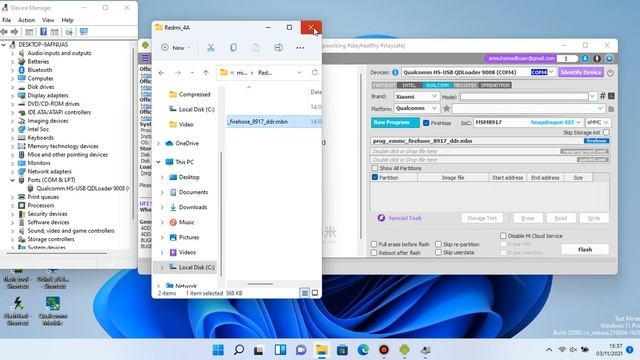Click the Special Task link
The width and height of the screenshot is (640, 360).
405,218
